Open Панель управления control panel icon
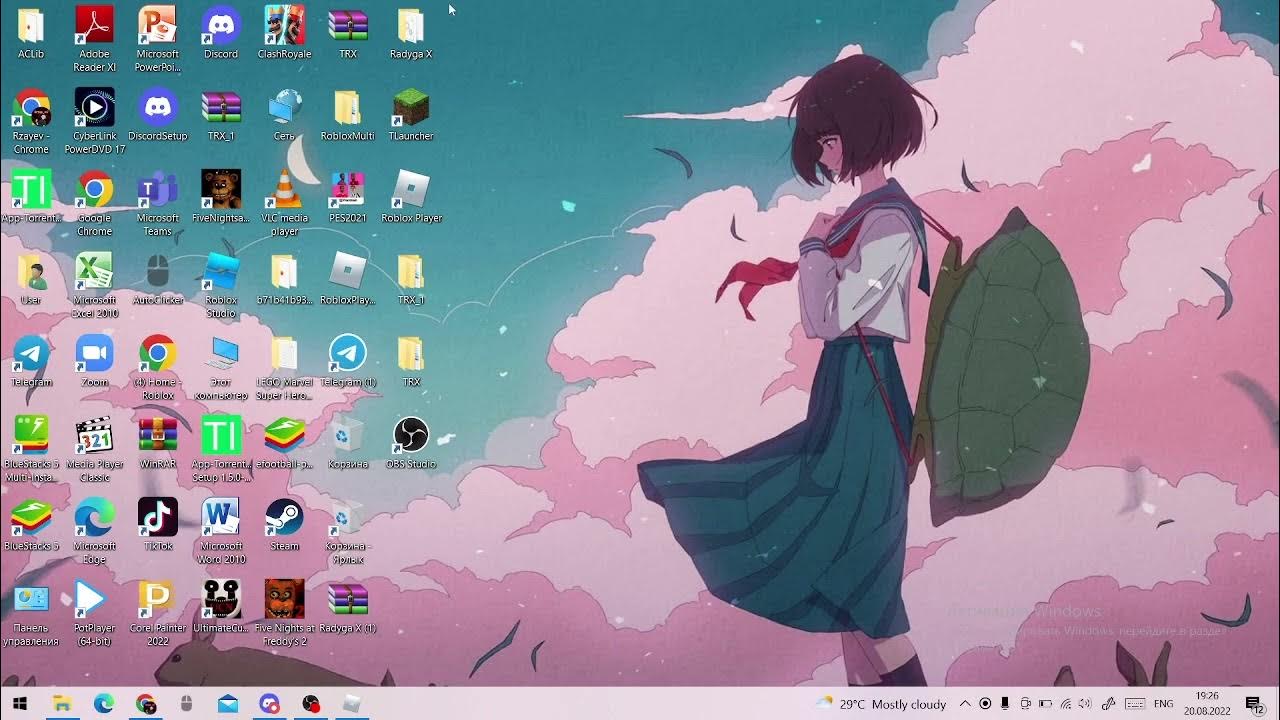 31,614
